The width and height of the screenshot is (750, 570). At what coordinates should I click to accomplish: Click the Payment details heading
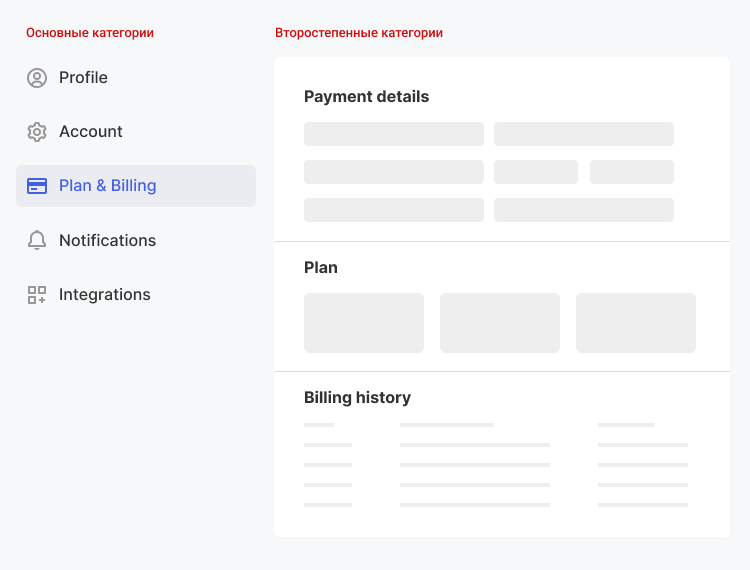point(366,97)
